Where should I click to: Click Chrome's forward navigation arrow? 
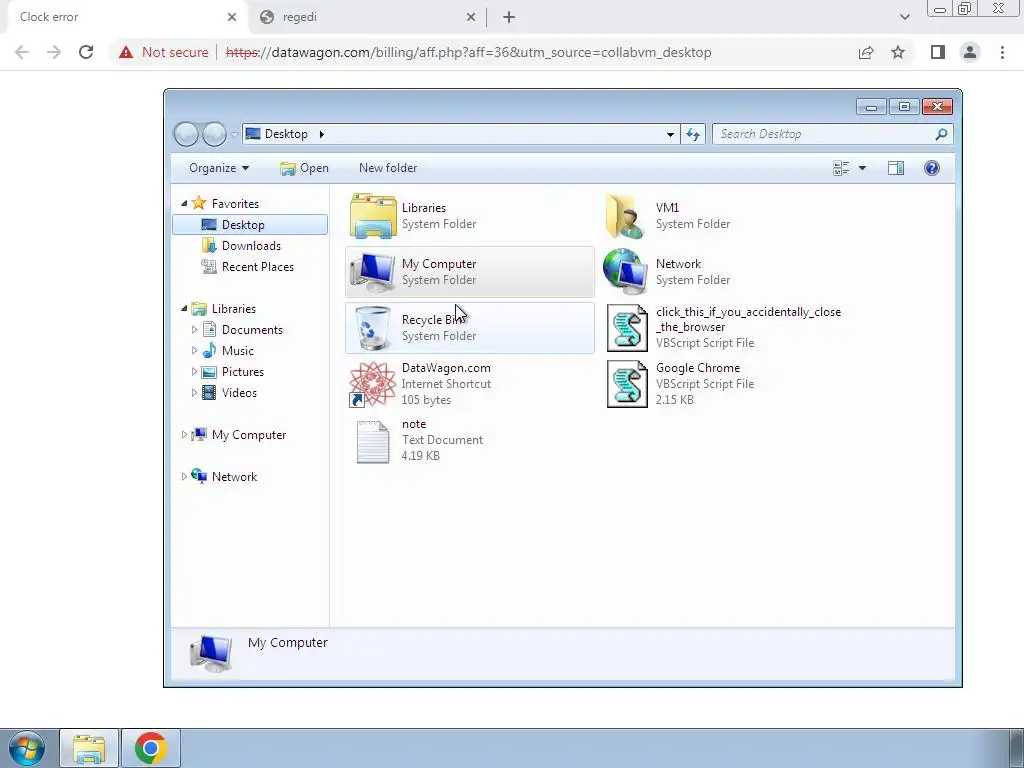tap(54, 52)
